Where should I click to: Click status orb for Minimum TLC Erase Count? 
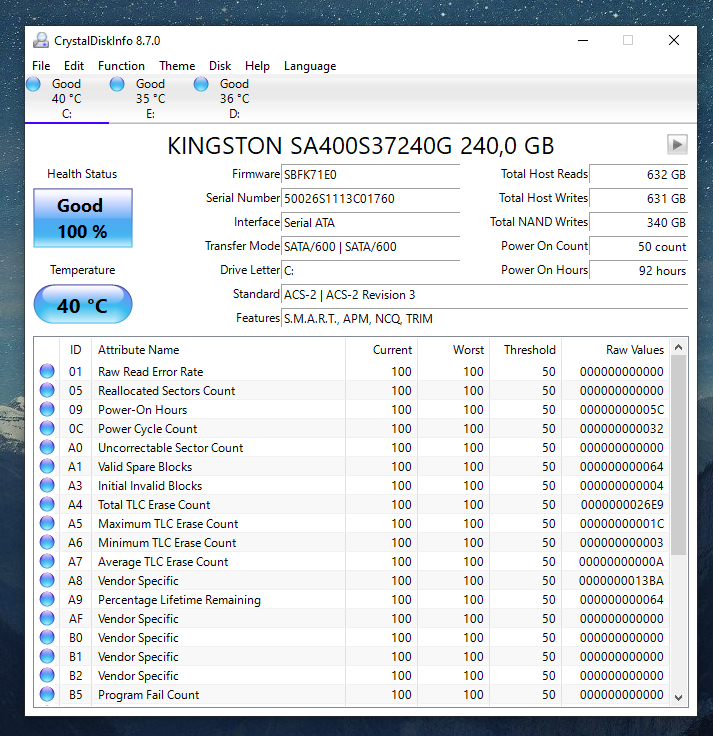click(x=47, y=542)
